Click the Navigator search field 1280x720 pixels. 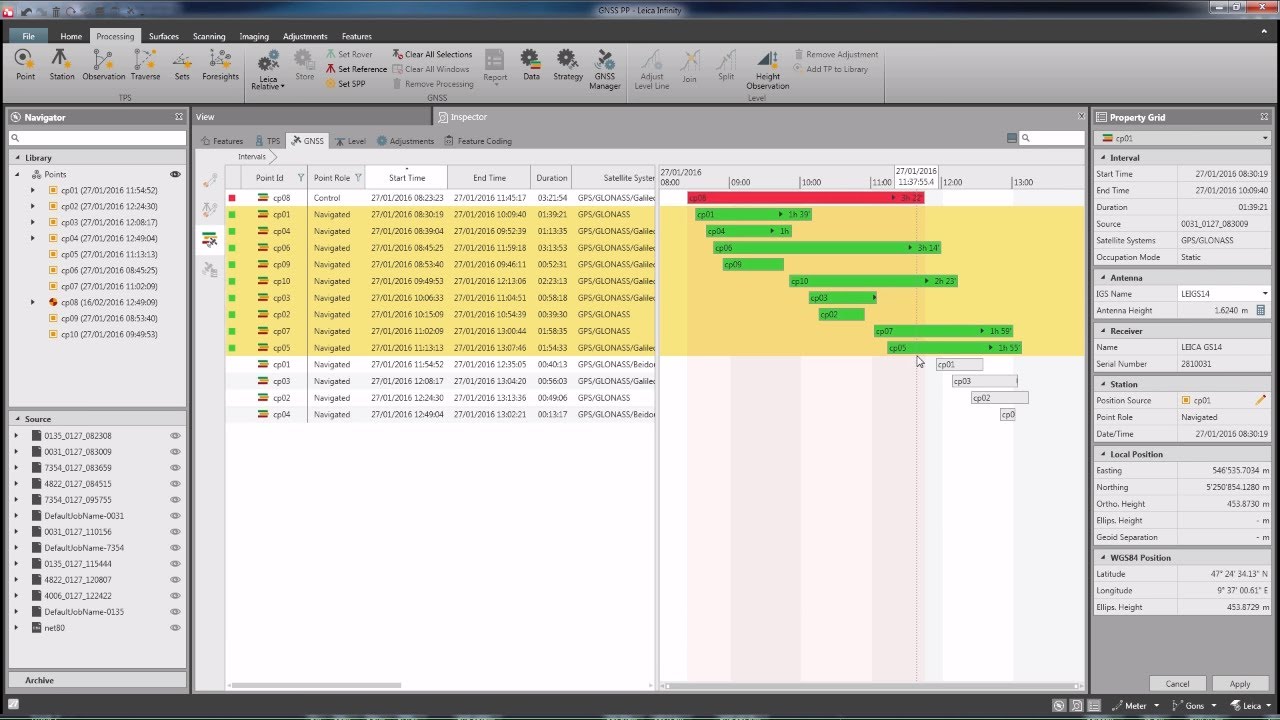97,138
